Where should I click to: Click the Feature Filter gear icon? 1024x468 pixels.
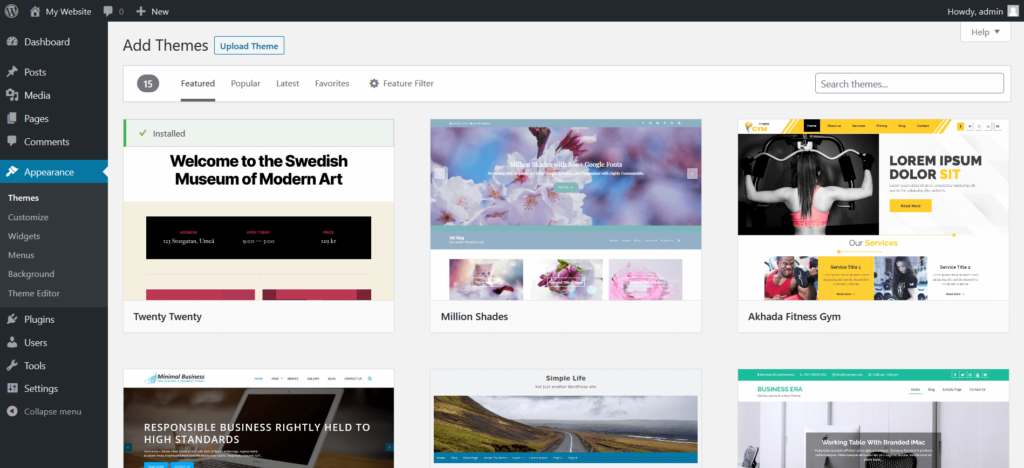coord(374,84)
